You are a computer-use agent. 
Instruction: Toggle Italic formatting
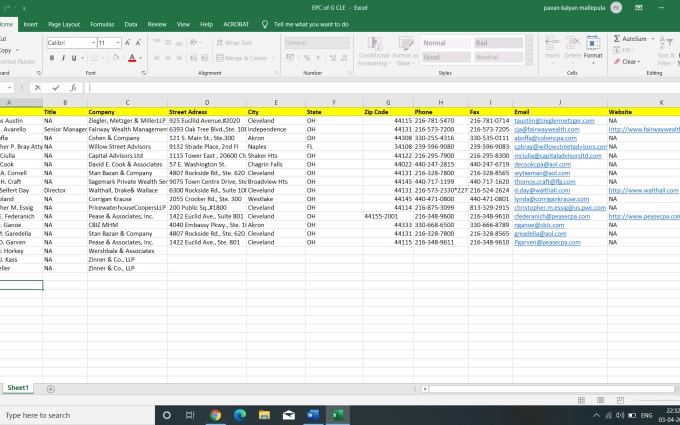pyautogui.click(x=63, y=58)
